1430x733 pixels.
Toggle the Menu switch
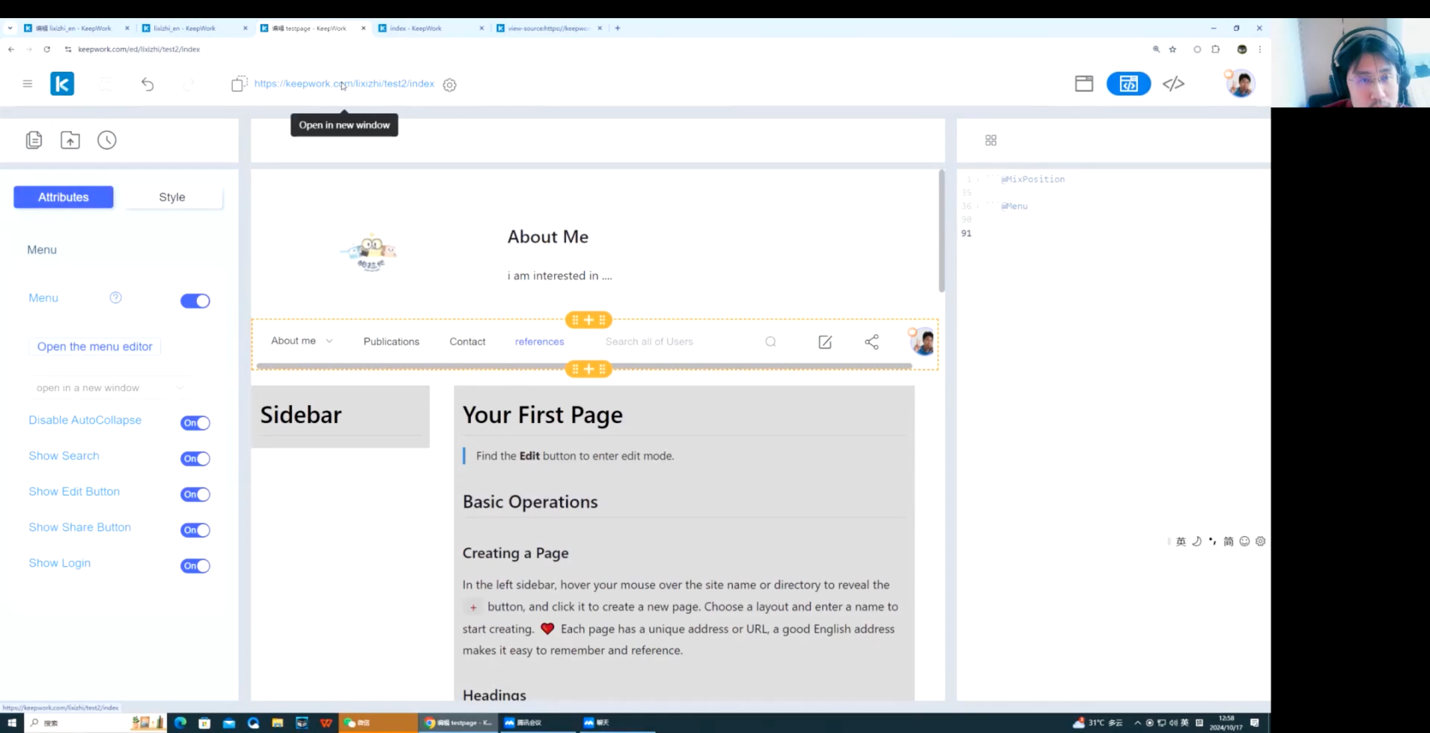pos(195,301)
